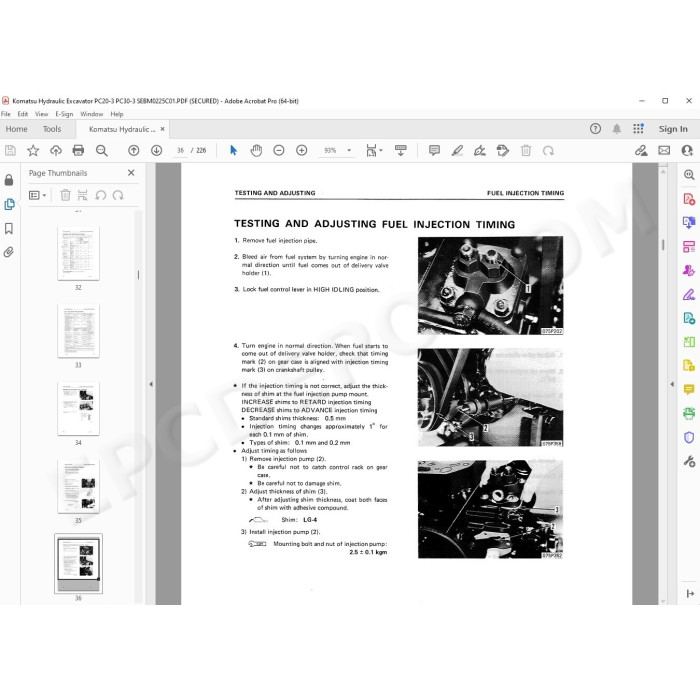Viewport: 700px width, 700px height.
Task: Click the Sign In button
Action: pyautogui.click(x=673, y=129)
